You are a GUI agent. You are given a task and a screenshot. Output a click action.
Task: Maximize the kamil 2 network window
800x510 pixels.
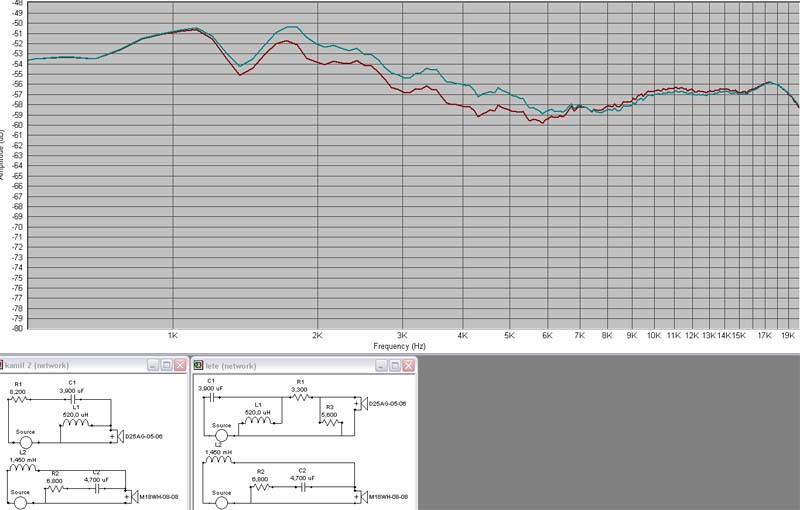pos(166,365)
